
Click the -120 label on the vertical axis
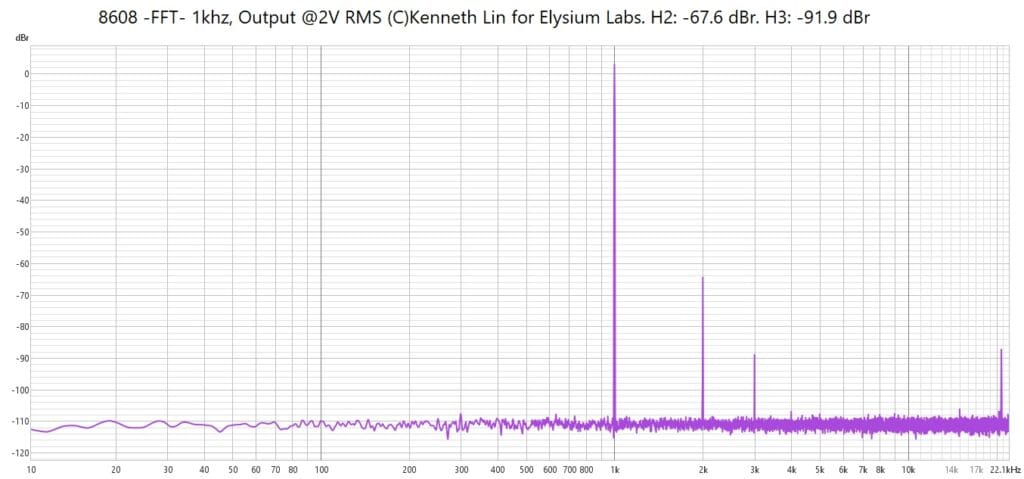pyautogui.click(x=22, y=453)
